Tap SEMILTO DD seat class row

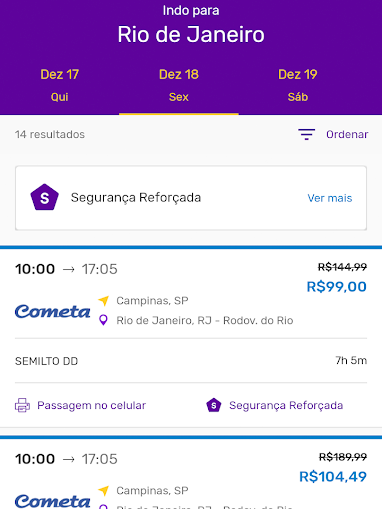click(191, 361)
